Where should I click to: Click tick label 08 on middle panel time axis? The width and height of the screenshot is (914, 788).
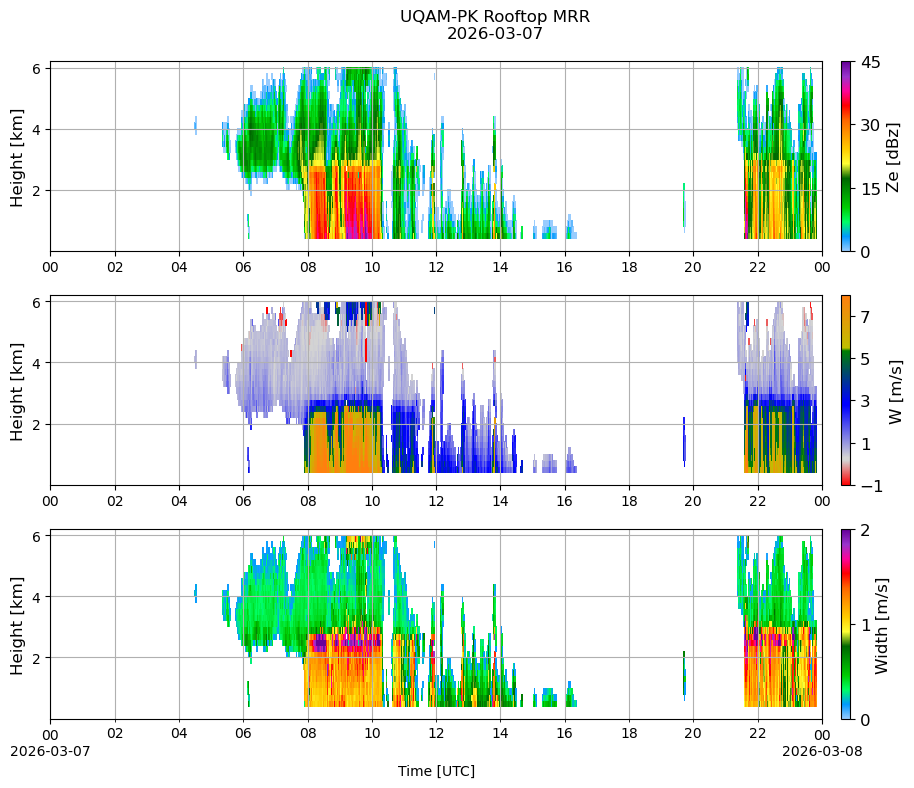point(308,501)
